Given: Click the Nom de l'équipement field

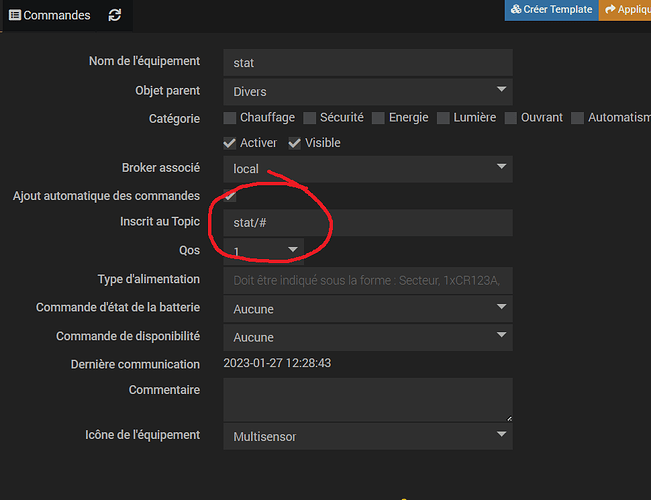Looking at the screenshot, I should pos(368,63).
